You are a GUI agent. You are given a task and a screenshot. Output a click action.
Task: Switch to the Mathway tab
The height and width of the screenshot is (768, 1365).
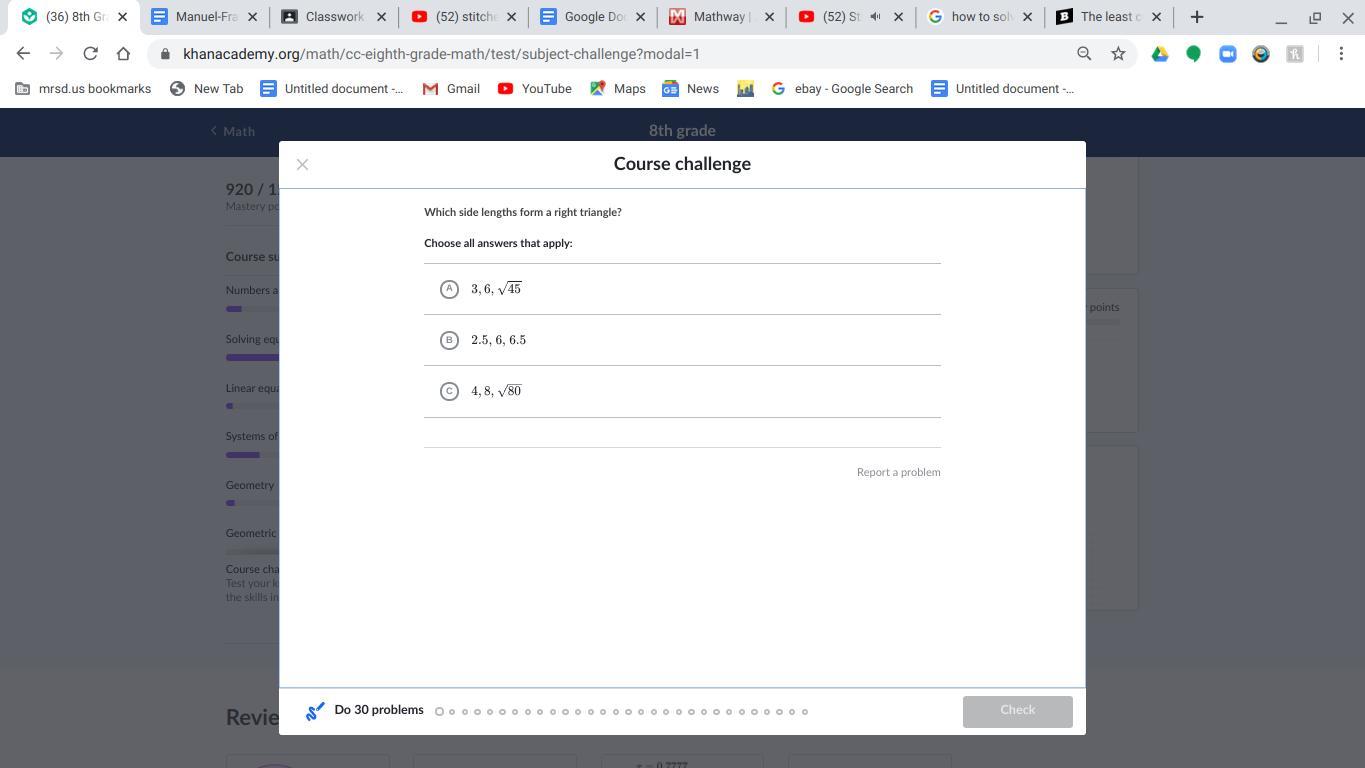click(x=721, y=17)
